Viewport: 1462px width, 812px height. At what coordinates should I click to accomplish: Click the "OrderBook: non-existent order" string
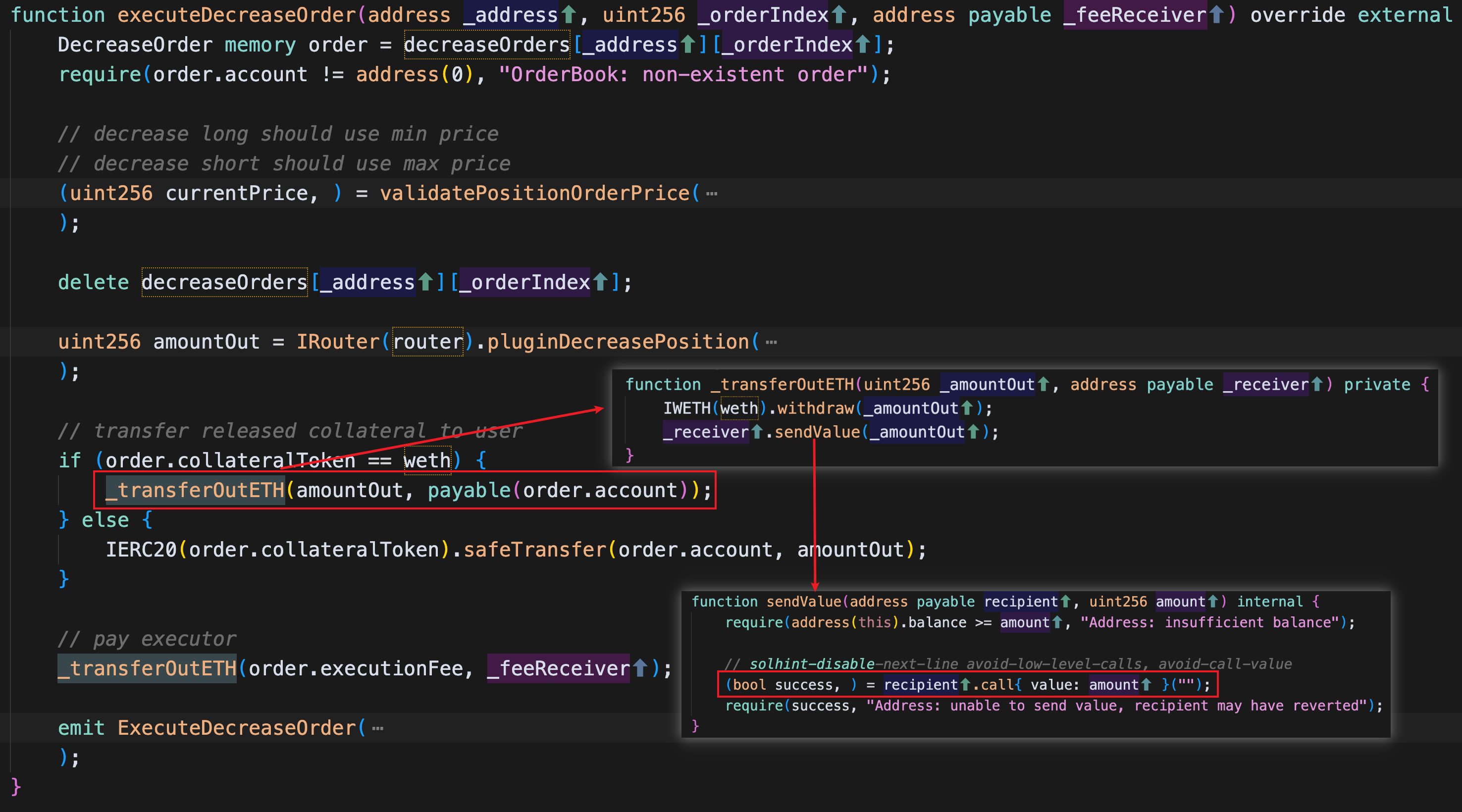coord(683,74)
